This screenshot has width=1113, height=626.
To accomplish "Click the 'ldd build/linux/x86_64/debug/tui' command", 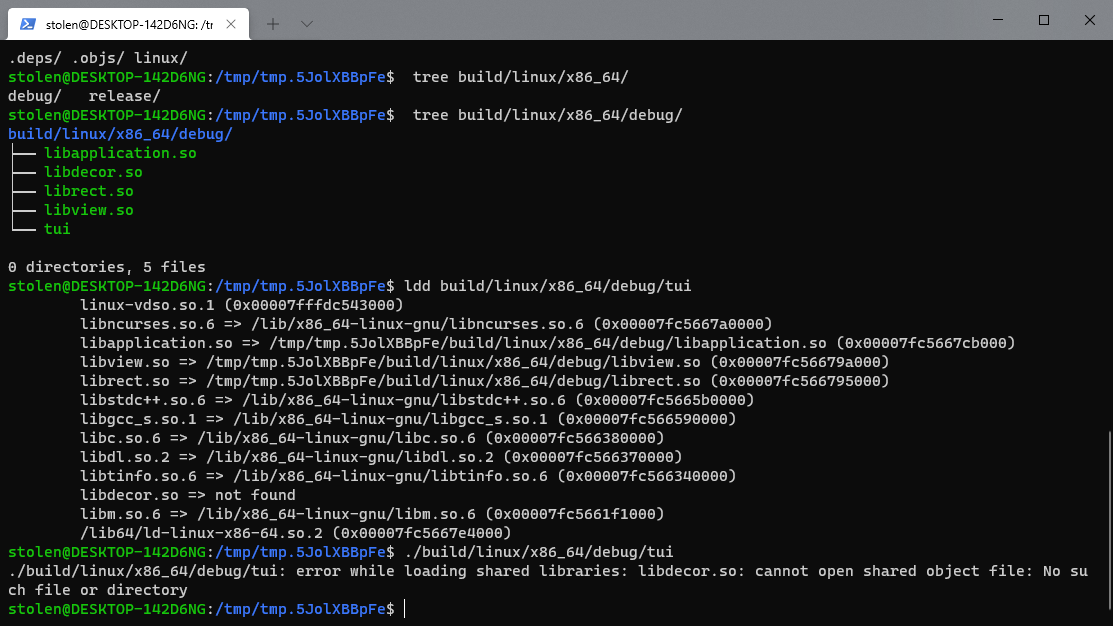I will click(x=547, y=286).
